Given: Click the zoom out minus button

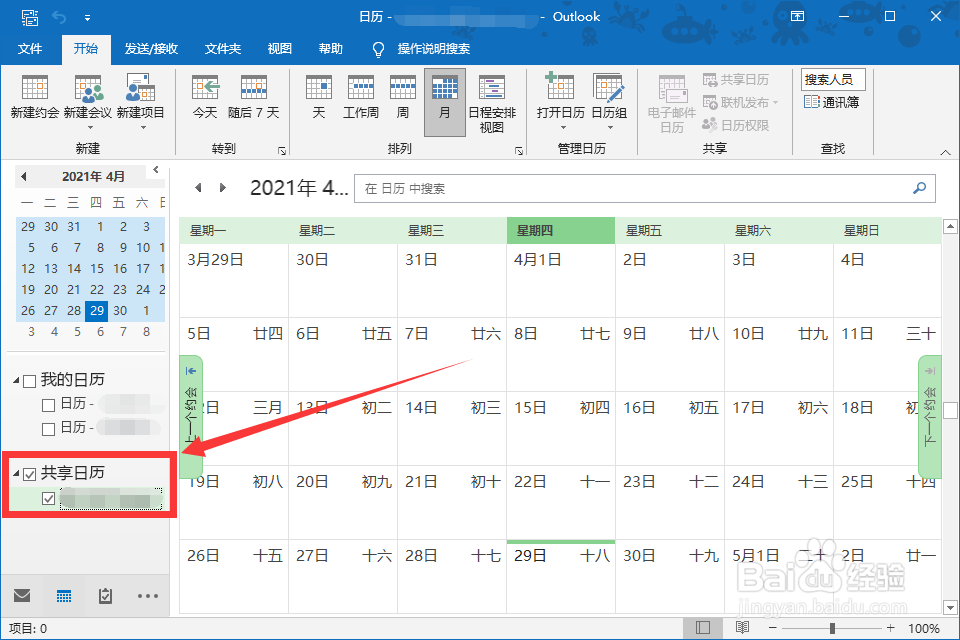Looking at the screenshot, I should tap(773, 628).
